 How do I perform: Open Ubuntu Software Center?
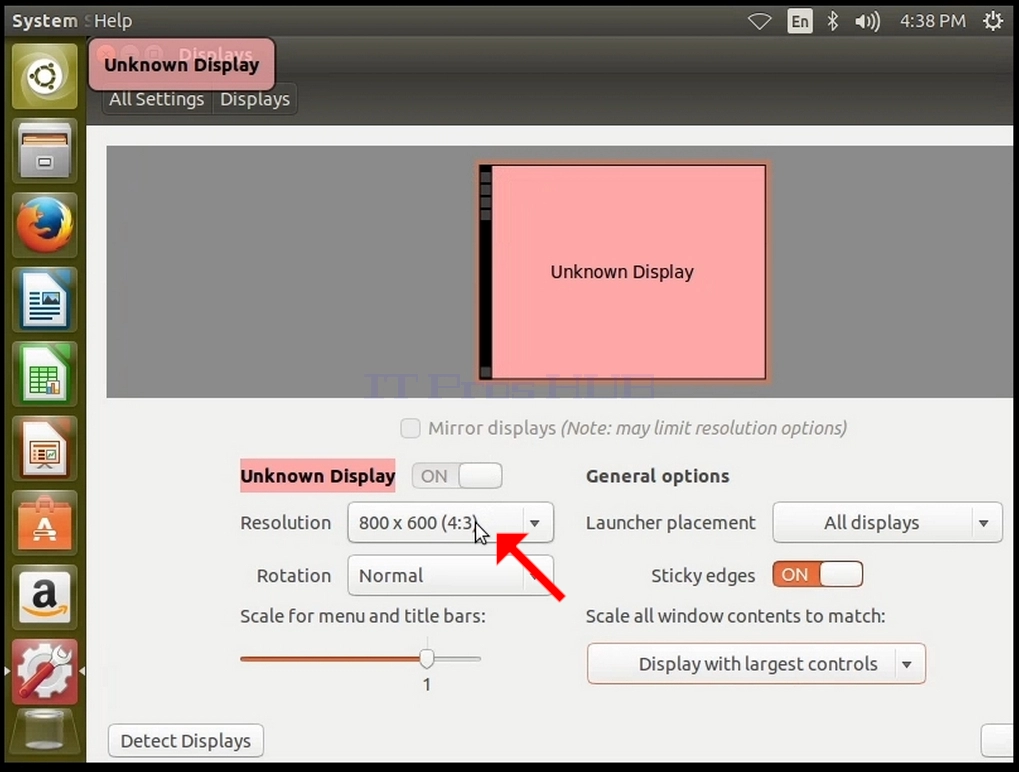point(44,522)
